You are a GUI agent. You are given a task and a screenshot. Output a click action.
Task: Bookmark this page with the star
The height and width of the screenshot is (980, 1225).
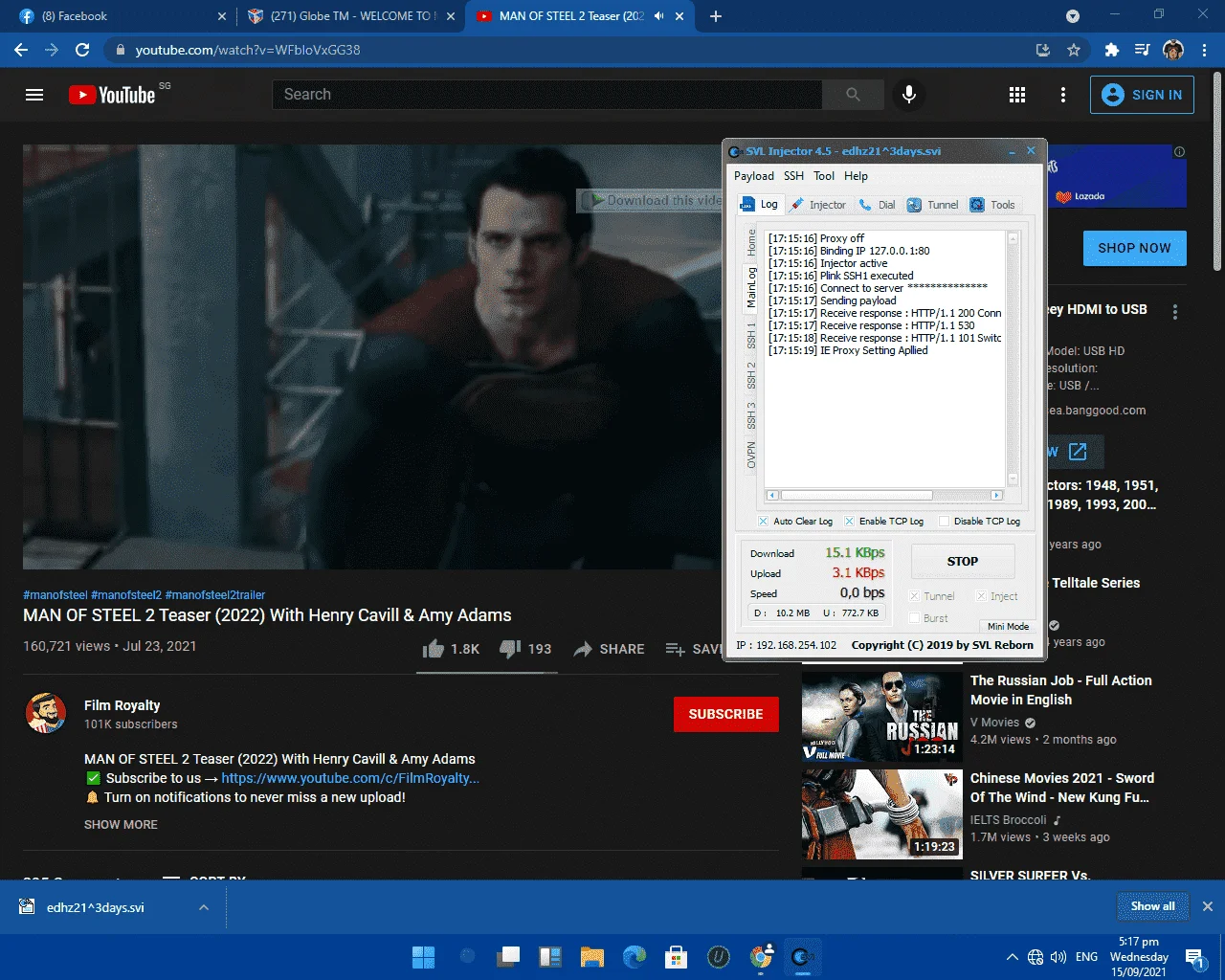pos(1074,50)
